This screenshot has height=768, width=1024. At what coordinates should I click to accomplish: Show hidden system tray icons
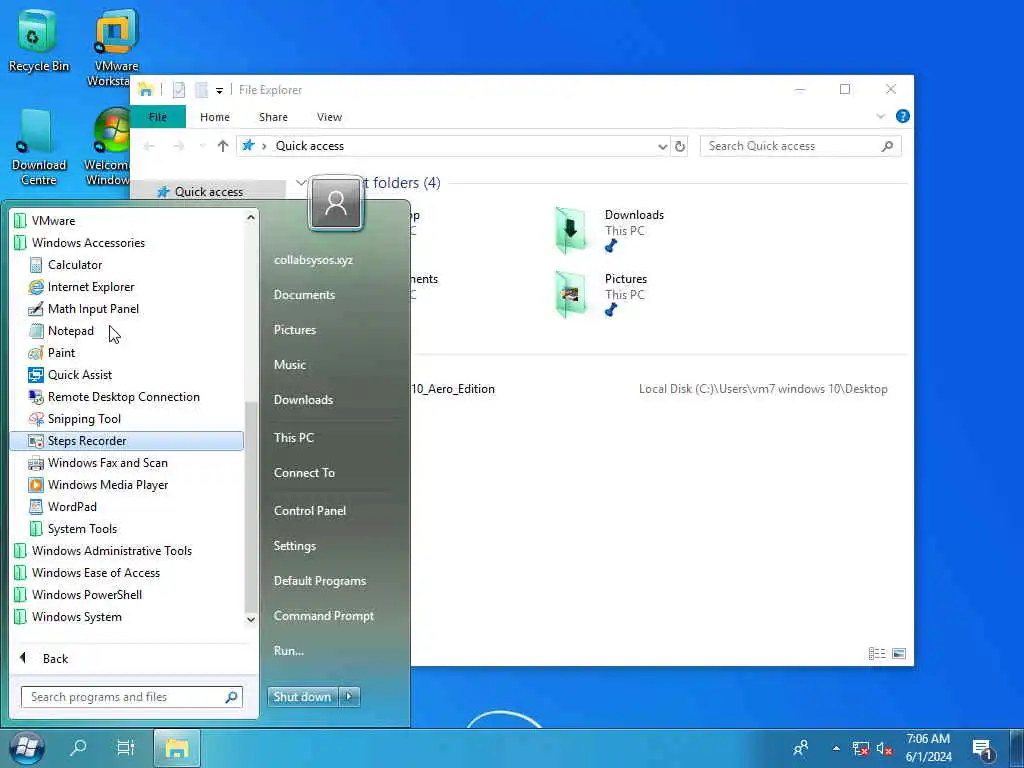click(x=836, y=748)
